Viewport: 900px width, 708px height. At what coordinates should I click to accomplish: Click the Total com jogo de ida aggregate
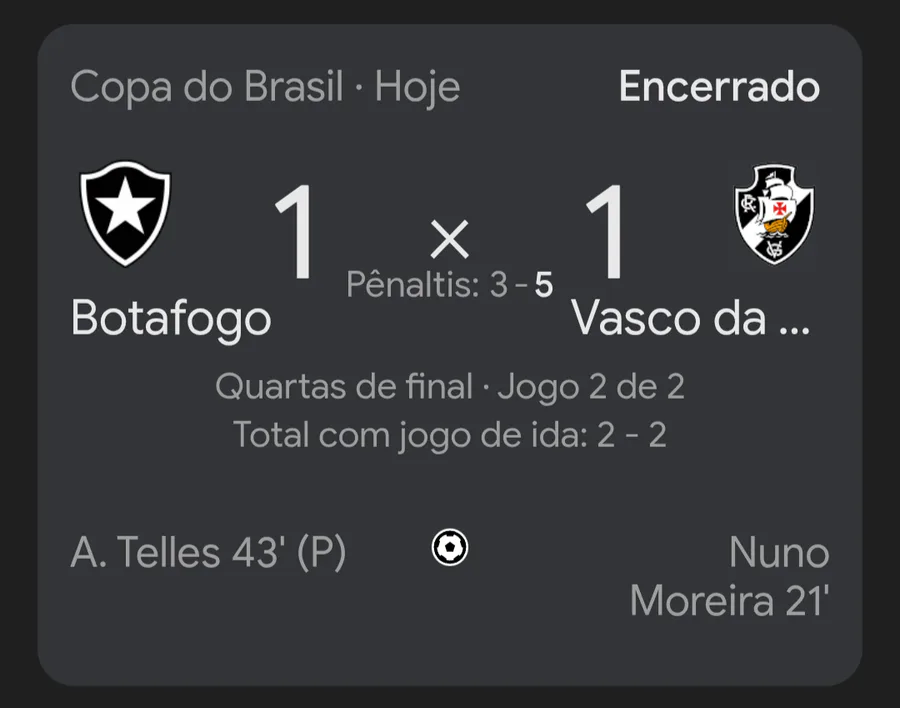(449, 435)
